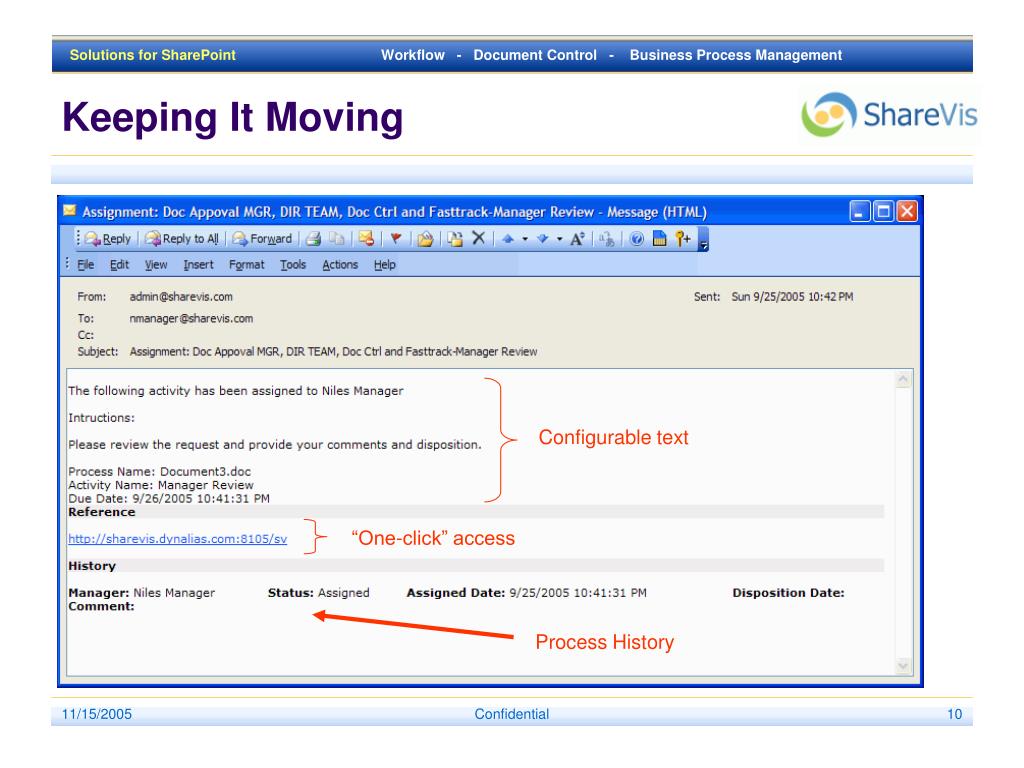
Task: Click the Subject line text
Action: [333, 351]
